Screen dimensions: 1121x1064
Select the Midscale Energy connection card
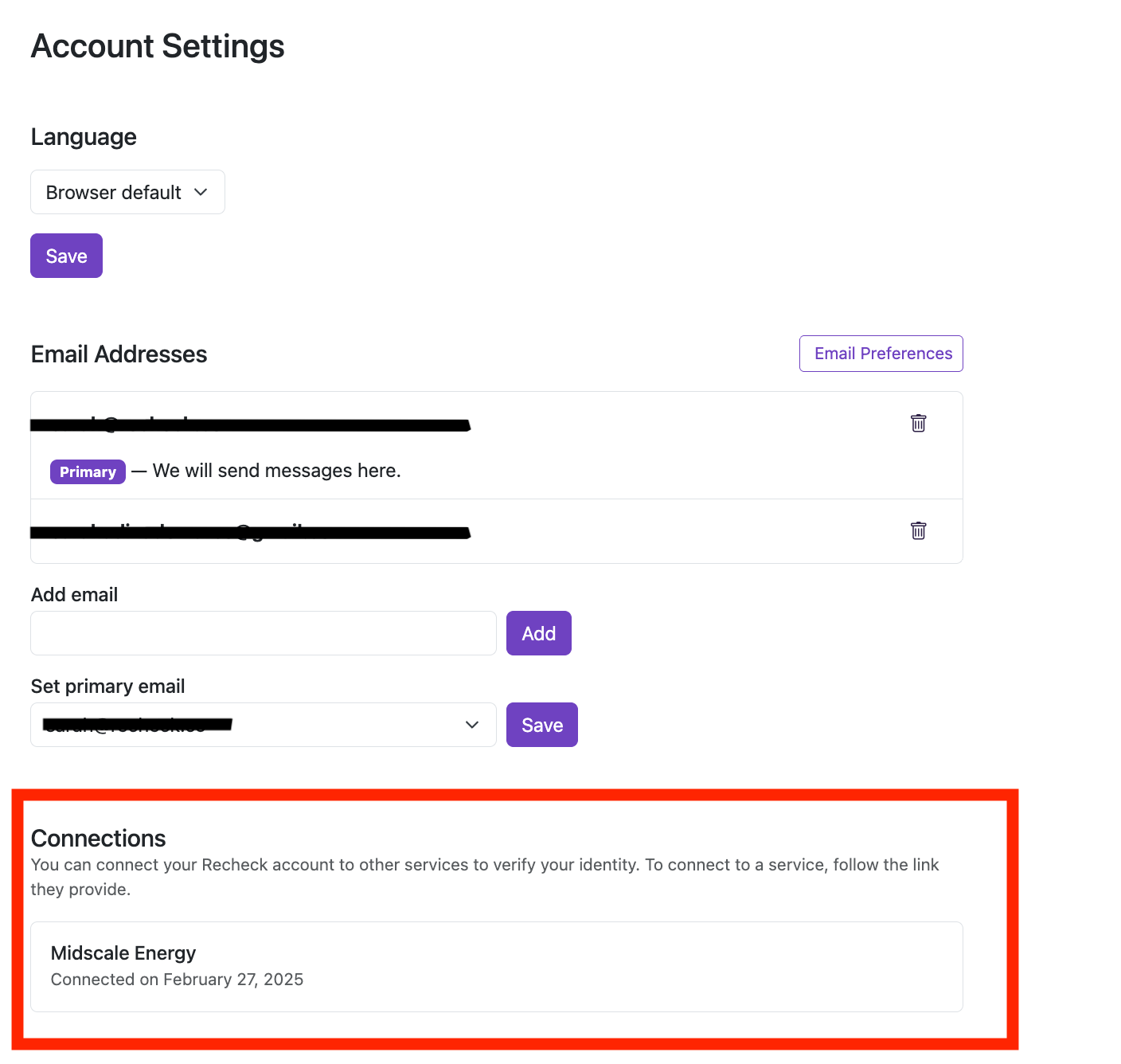coord(496,966)
